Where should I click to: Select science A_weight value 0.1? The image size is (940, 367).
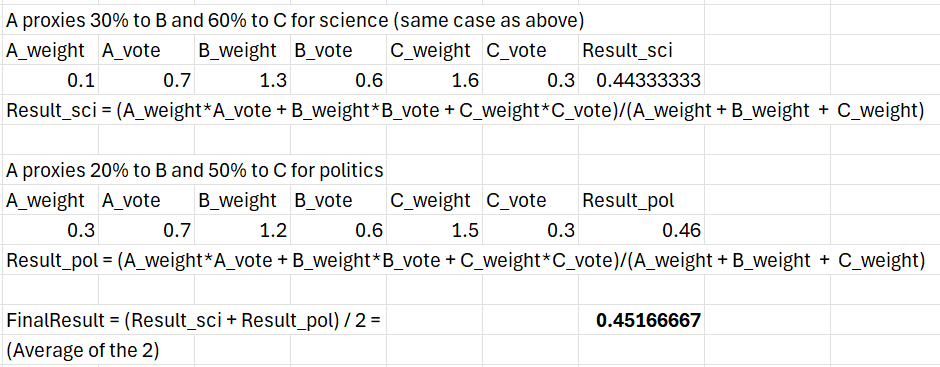coord(51,80)
